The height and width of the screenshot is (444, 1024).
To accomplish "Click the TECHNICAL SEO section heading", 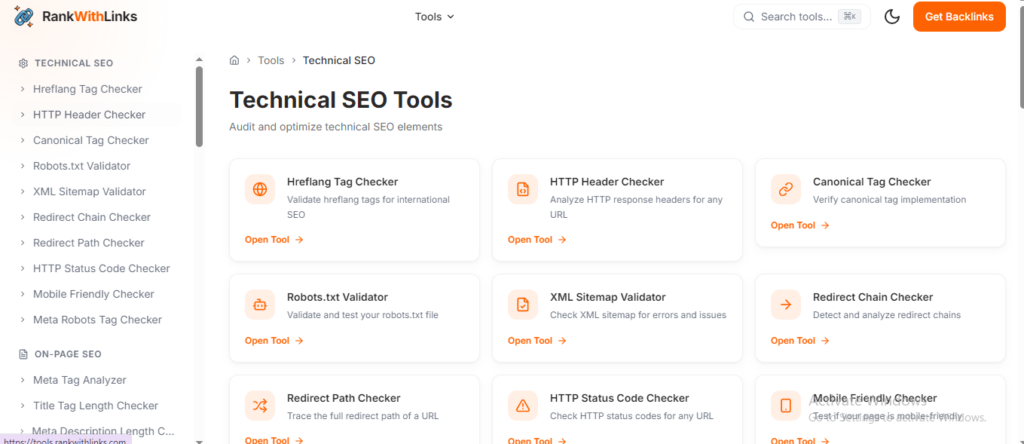I will click(74, 63).
